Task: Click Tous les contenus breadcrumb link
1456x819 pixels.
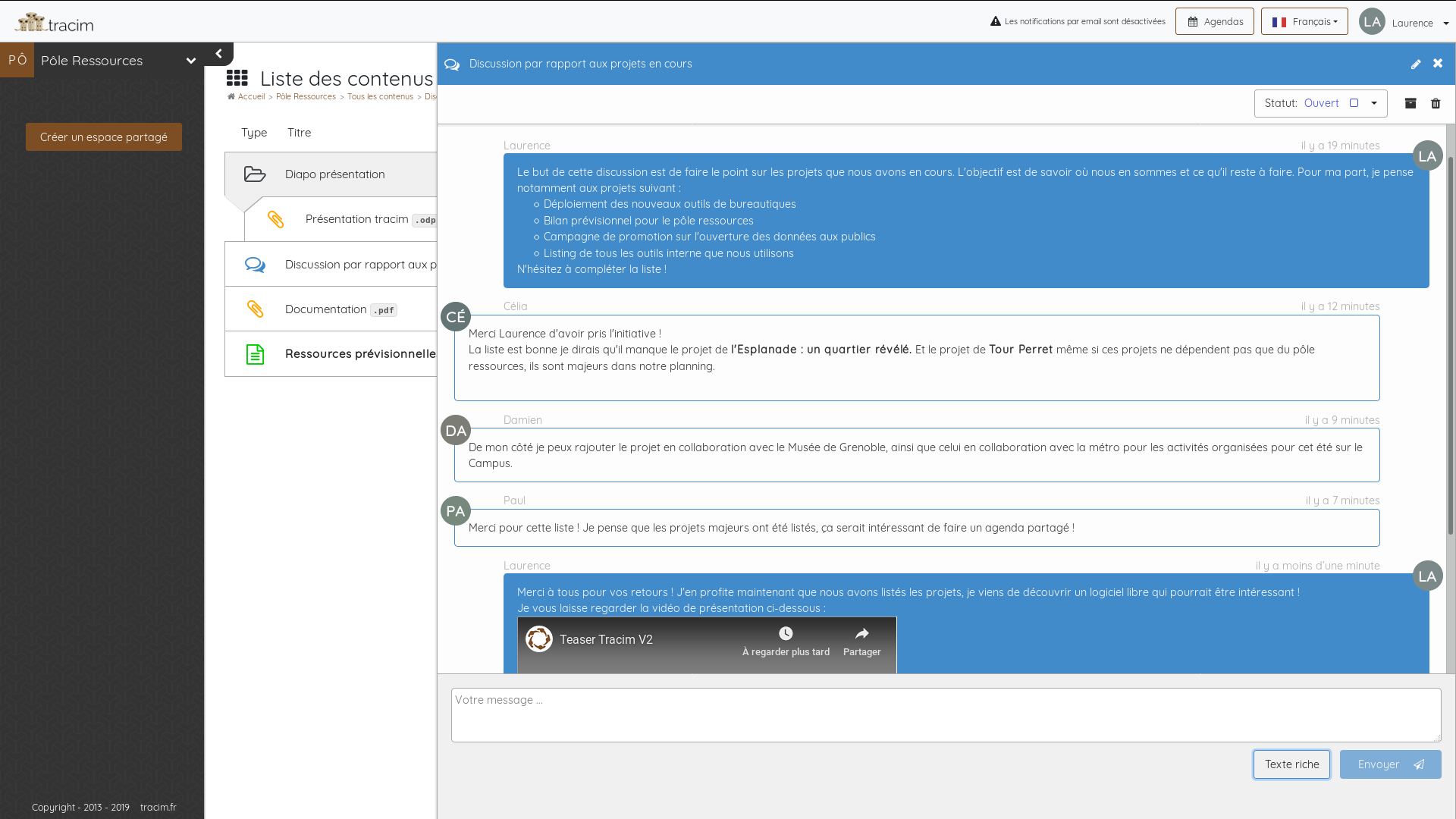Action: (x=380, y=96)
